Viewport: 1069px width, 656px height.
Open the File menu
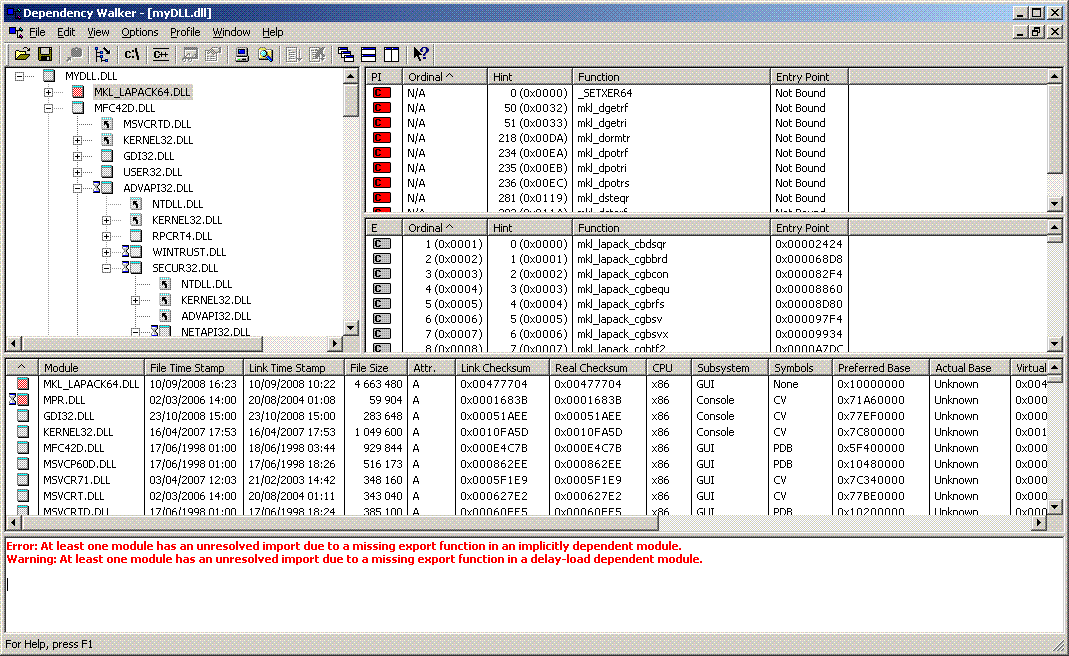37,32
